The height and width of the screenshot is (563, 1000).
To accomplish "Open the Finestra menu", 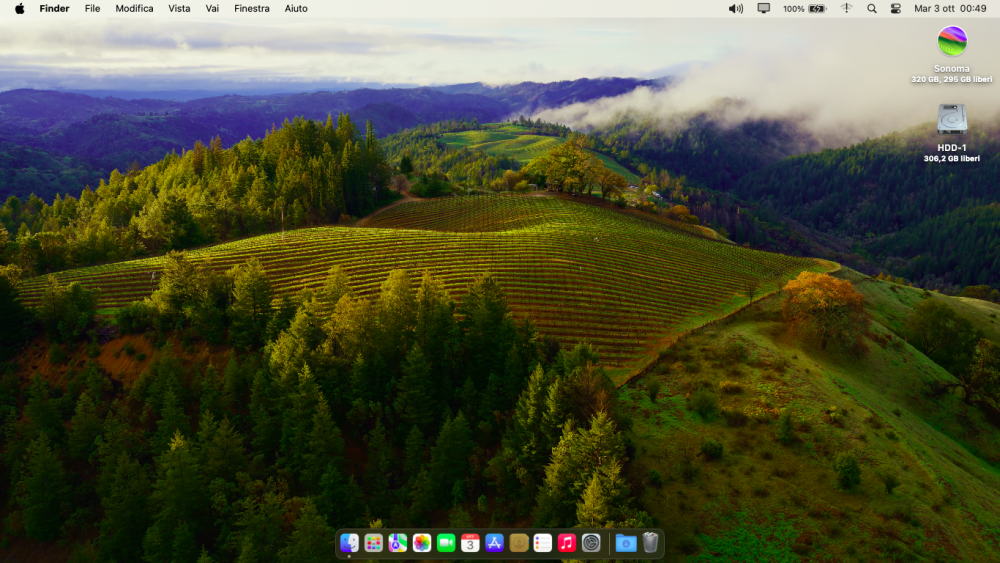I will point(252,8).
